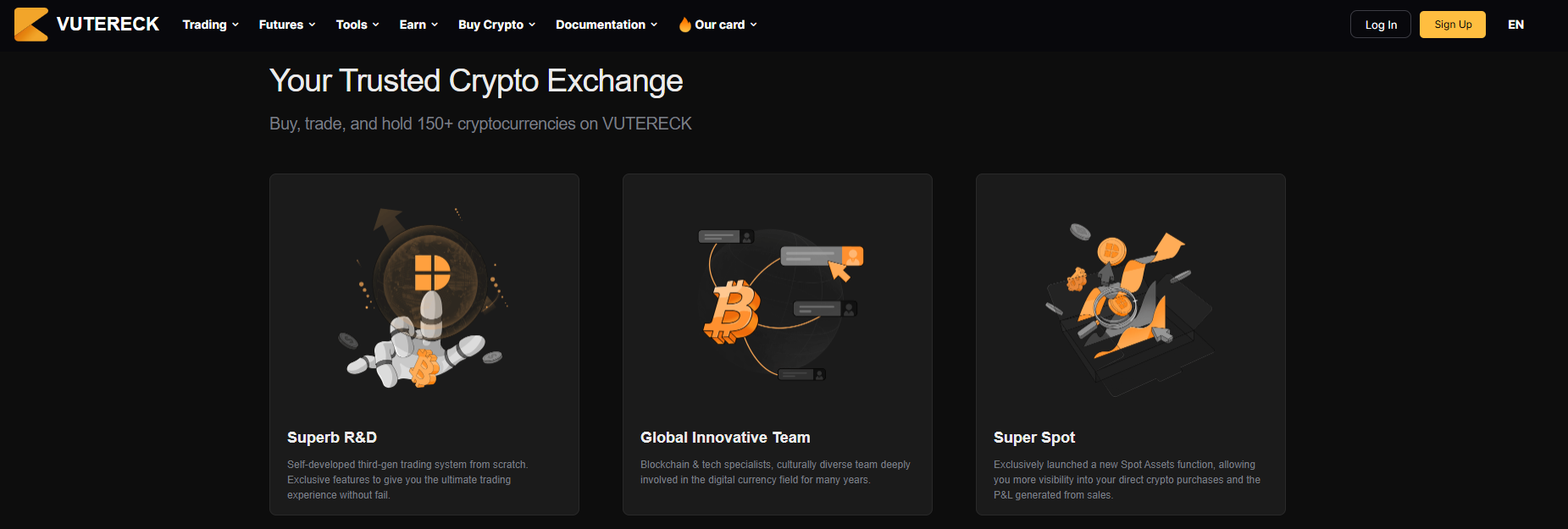Switch language via the EN selector

[1516, 25]
